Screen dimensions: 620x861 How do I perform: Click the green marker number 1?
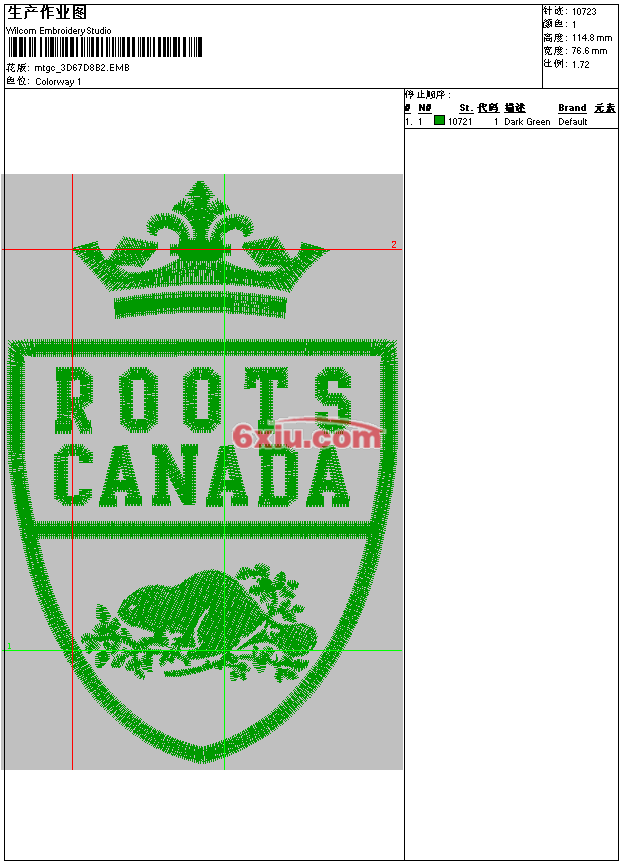tap(9, 646)
